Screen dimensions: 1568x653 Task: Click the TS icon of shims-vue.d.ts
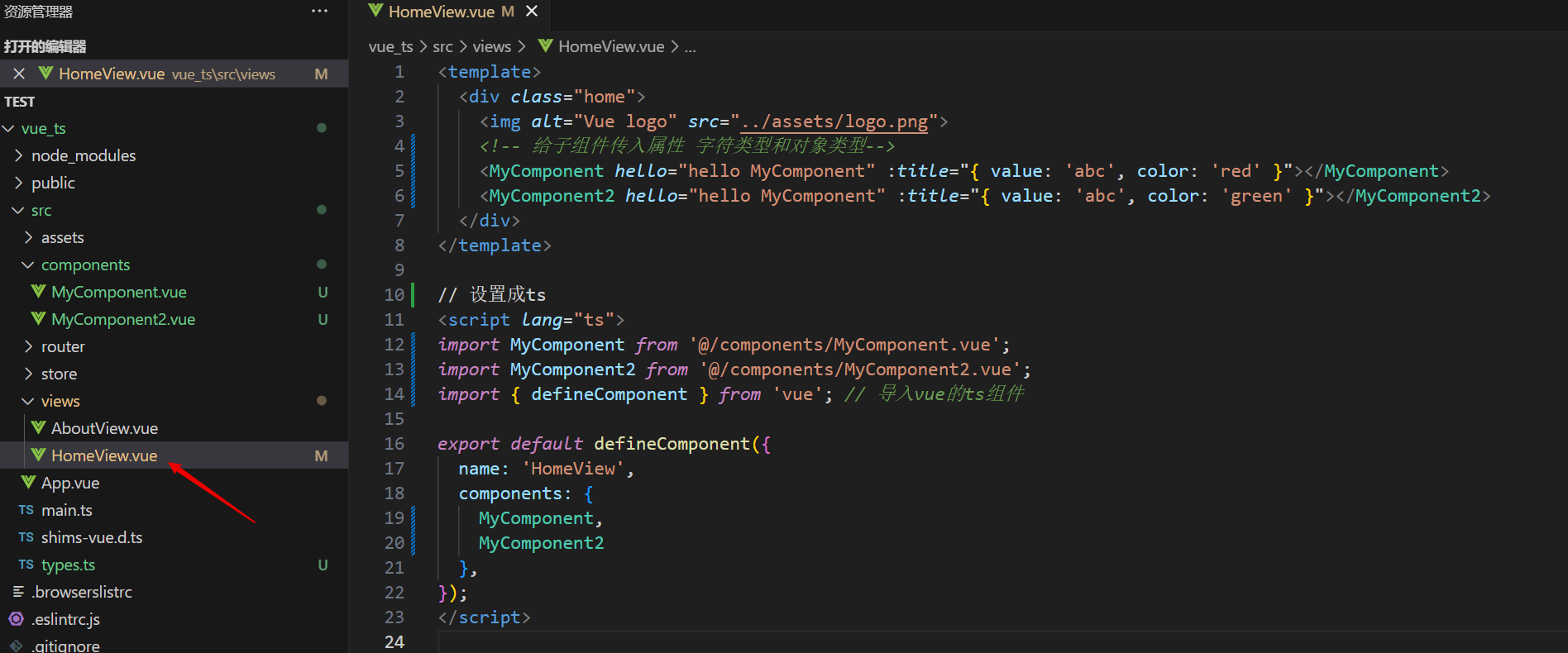click(26, 537)
